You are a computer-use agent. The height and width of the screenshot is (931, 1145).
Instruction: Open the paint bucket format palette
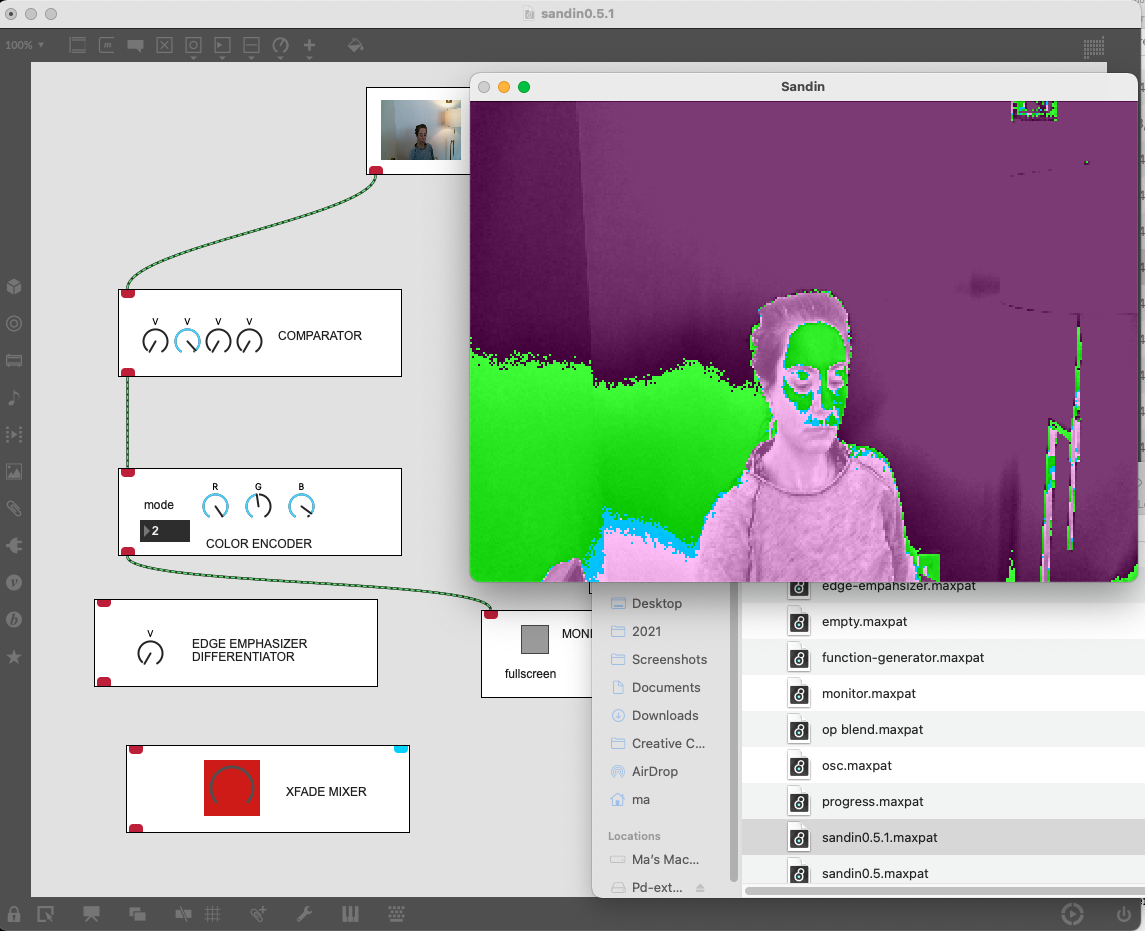point(355,45)
